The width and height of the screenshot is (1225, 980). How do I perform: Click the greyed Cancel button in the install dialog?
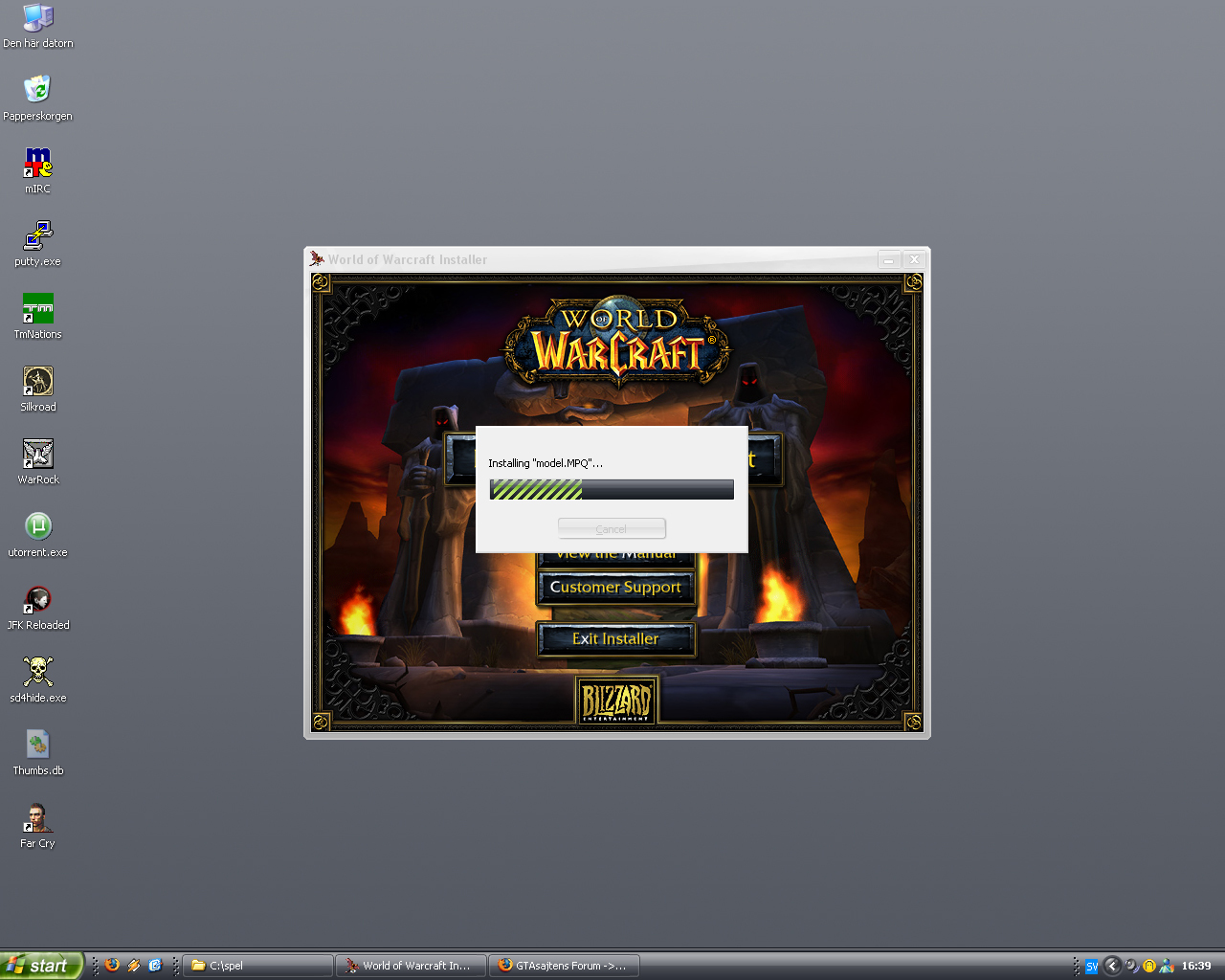(612, 528)
